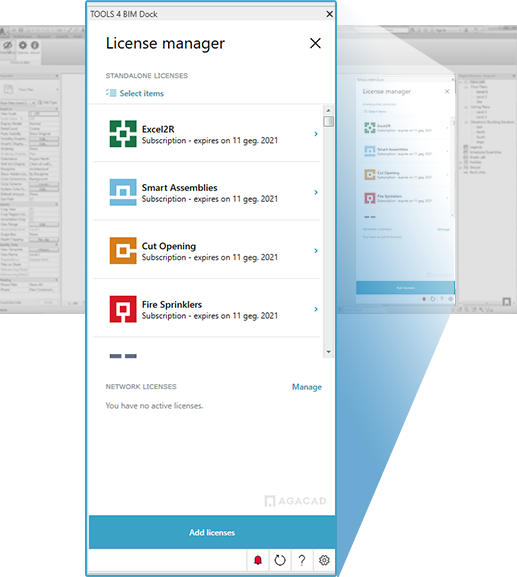Close License manager in the background dock

447,91
